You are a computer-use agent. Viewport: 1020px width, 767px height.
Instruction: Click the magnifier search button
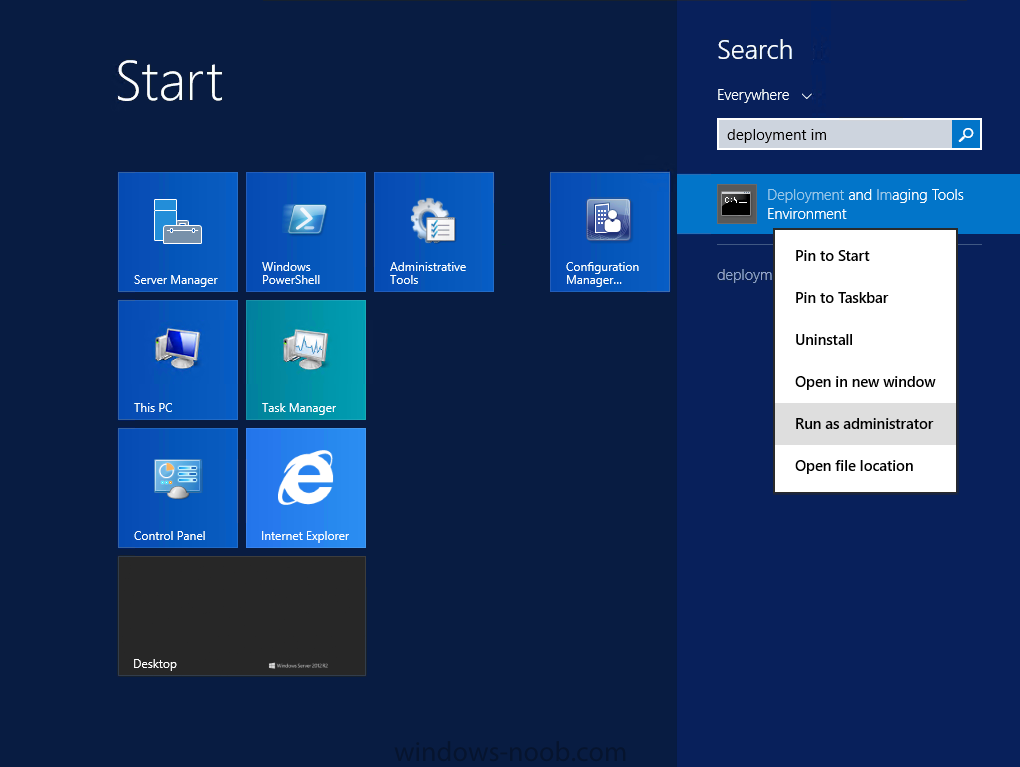(x=966, y=135)
